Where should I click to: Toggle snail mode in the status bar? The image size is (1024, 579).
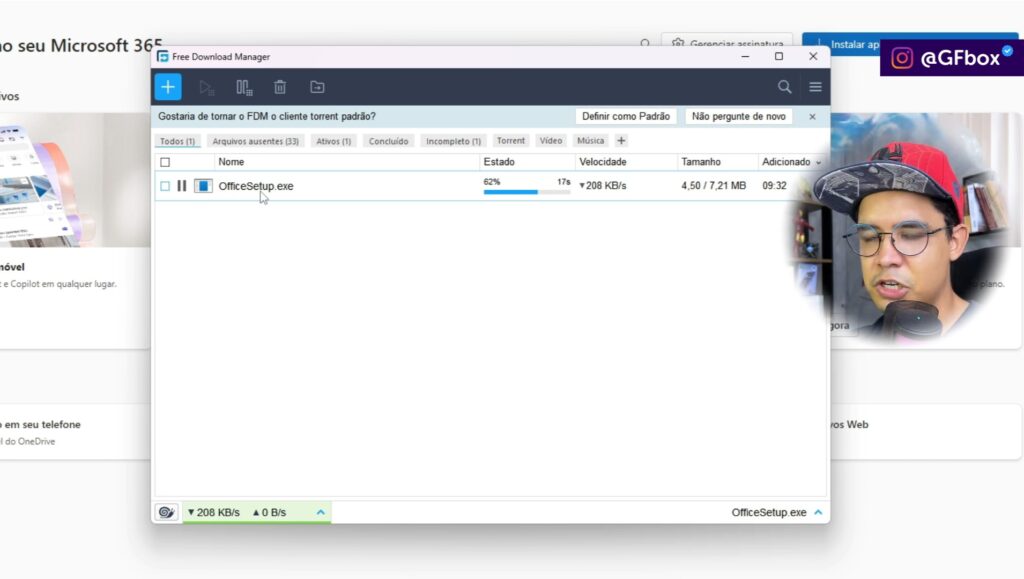pyautogui.click(x=167, y=512)
